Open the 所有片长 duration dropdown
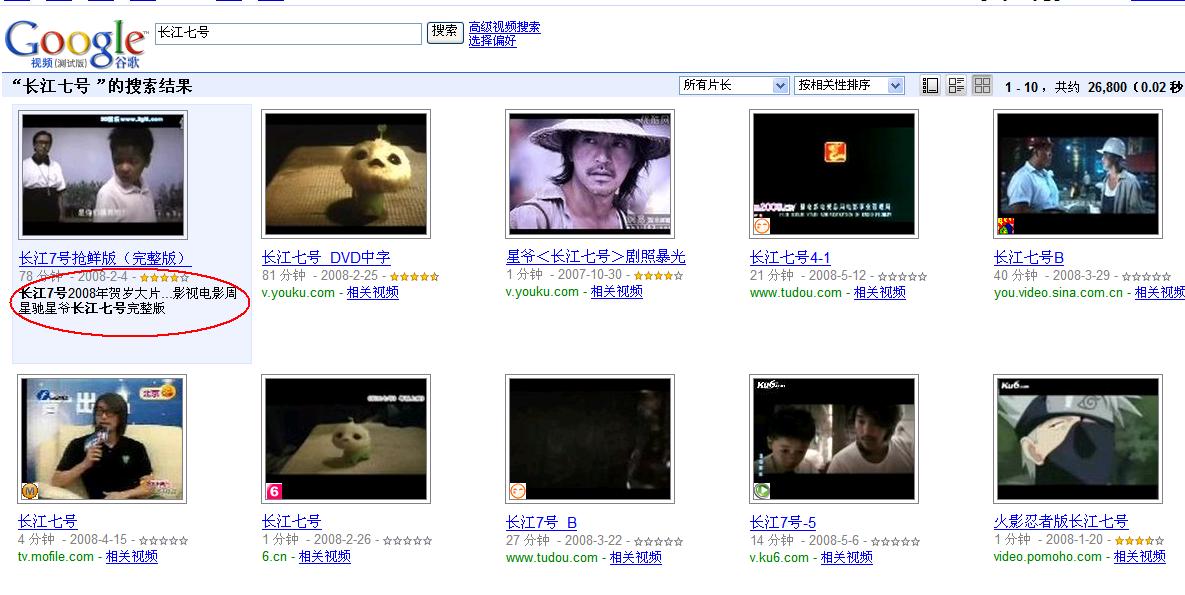 click(734, 85)
